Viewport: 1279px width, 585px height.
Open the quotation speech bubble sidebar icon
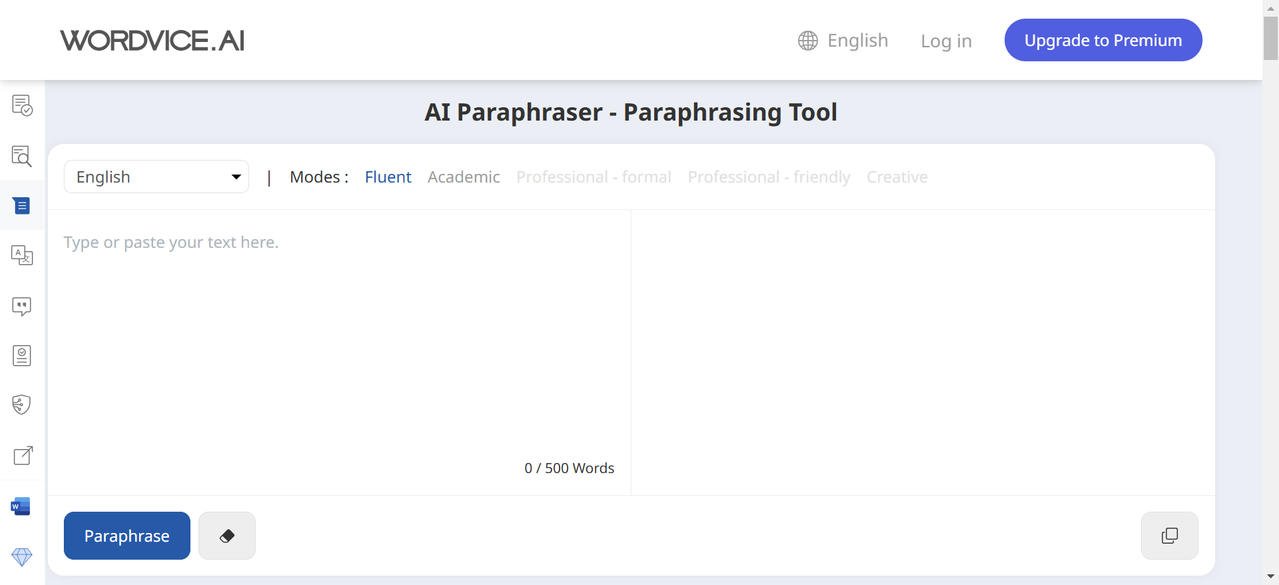pos(21,306)
